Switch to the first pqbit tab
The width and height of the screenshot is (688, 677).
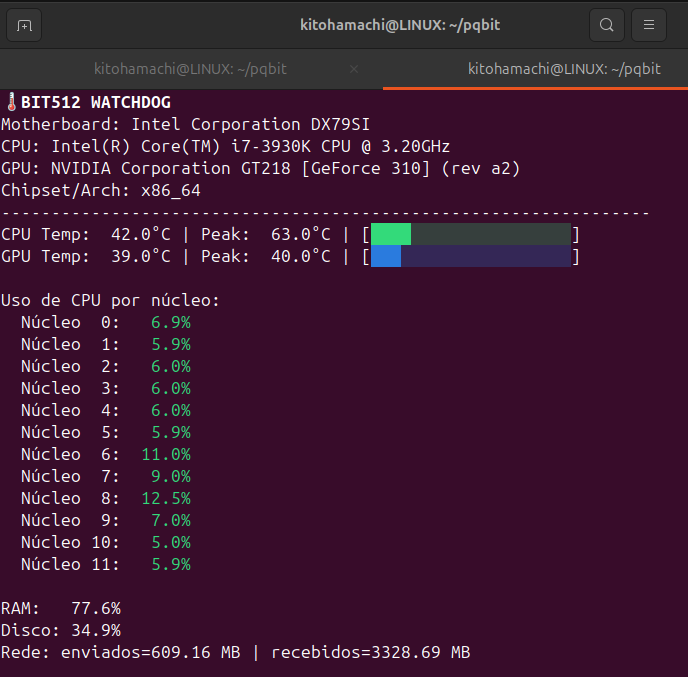tap(190, 69)
